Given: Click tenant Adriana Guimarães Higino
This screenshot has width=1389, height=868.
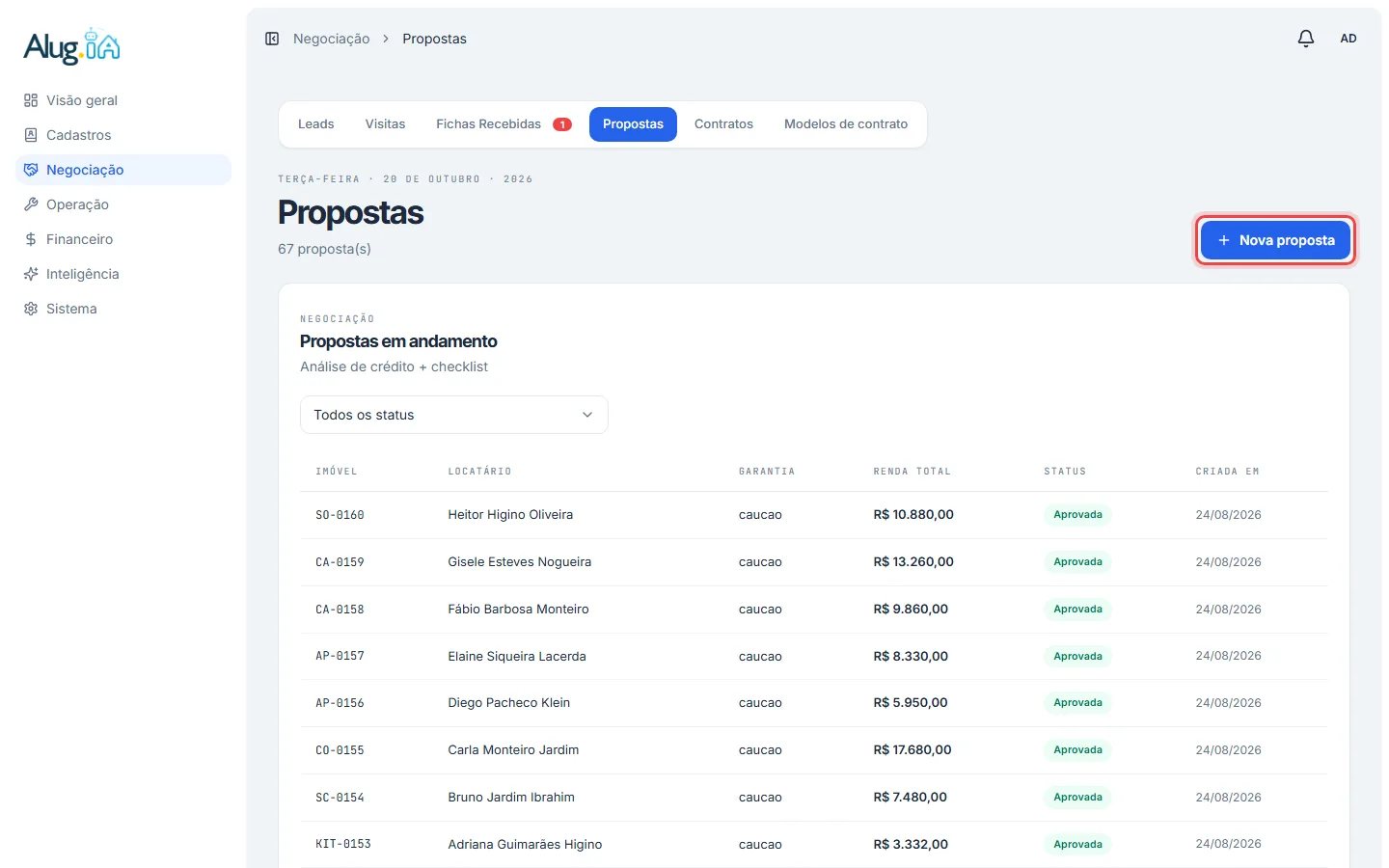Looking at the screenshot, I should pos(525,845).
